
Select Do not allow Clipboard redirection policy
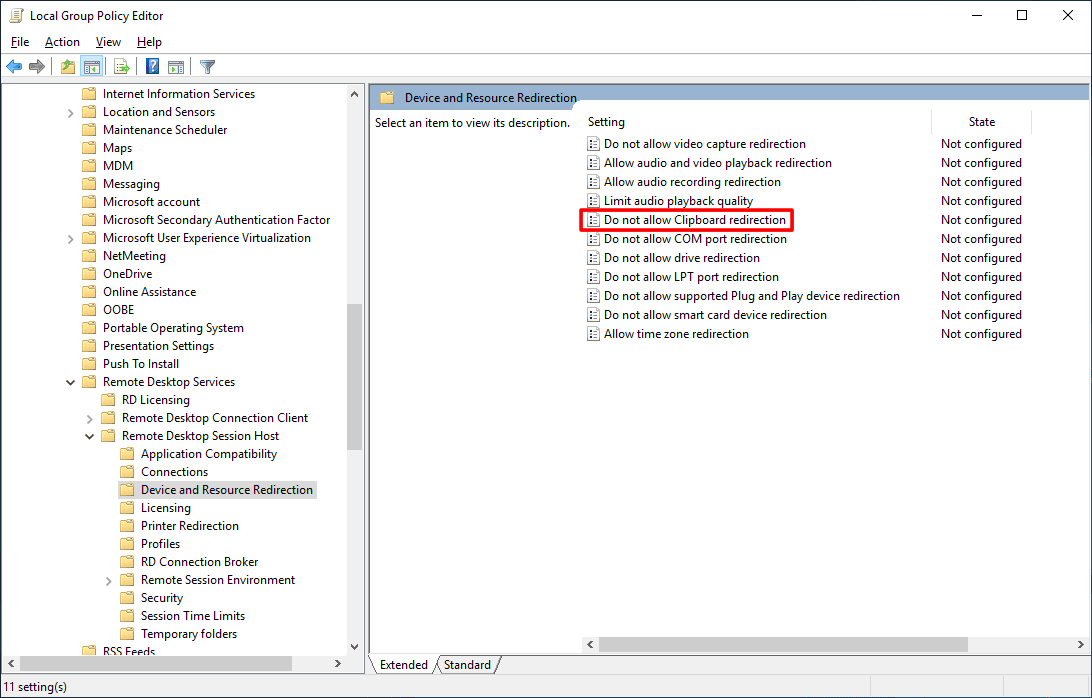point(694,220)
